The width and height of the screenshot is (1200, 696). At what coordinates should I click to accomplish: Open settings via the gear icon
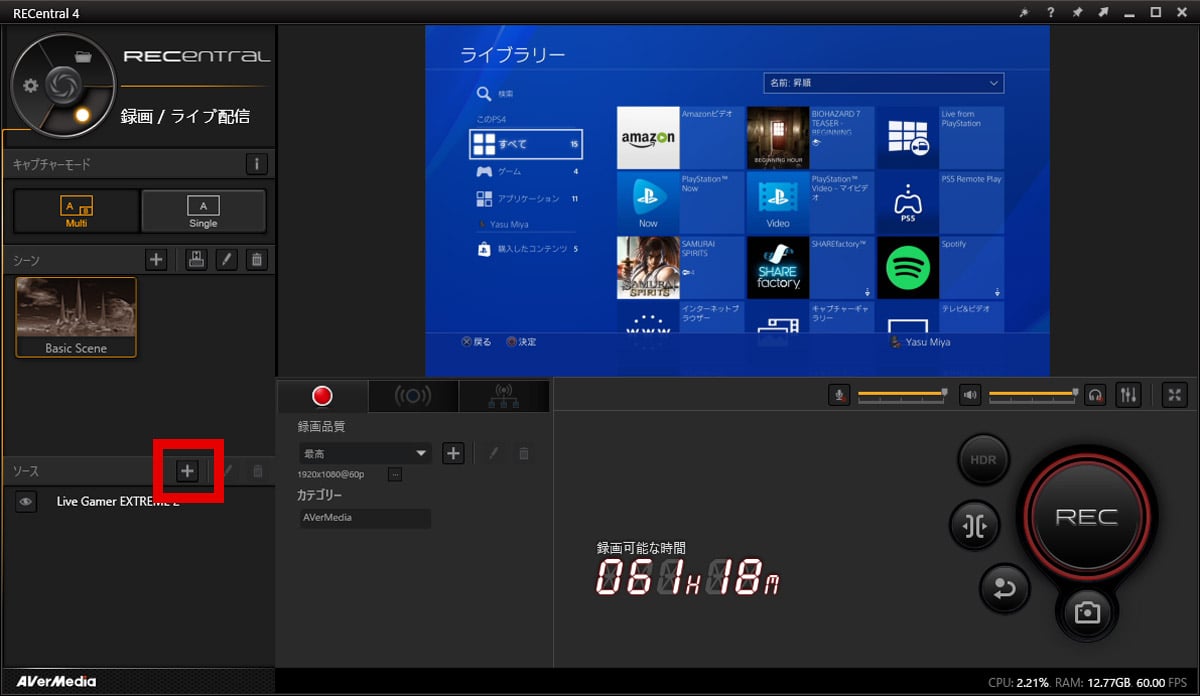coord(31,86)
